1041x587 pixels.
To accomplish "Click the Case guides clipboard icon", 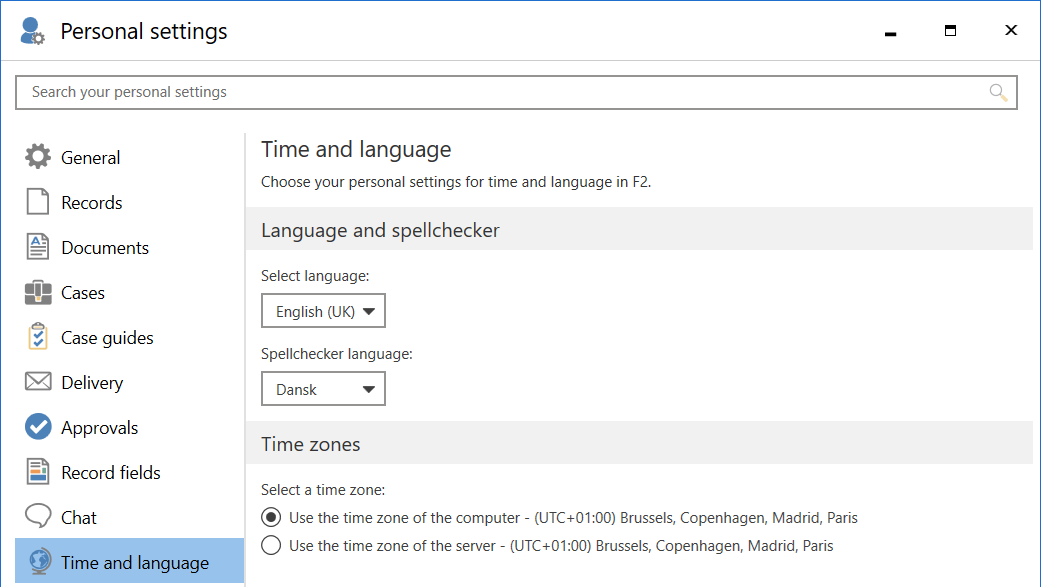I will tap(38, 337).
